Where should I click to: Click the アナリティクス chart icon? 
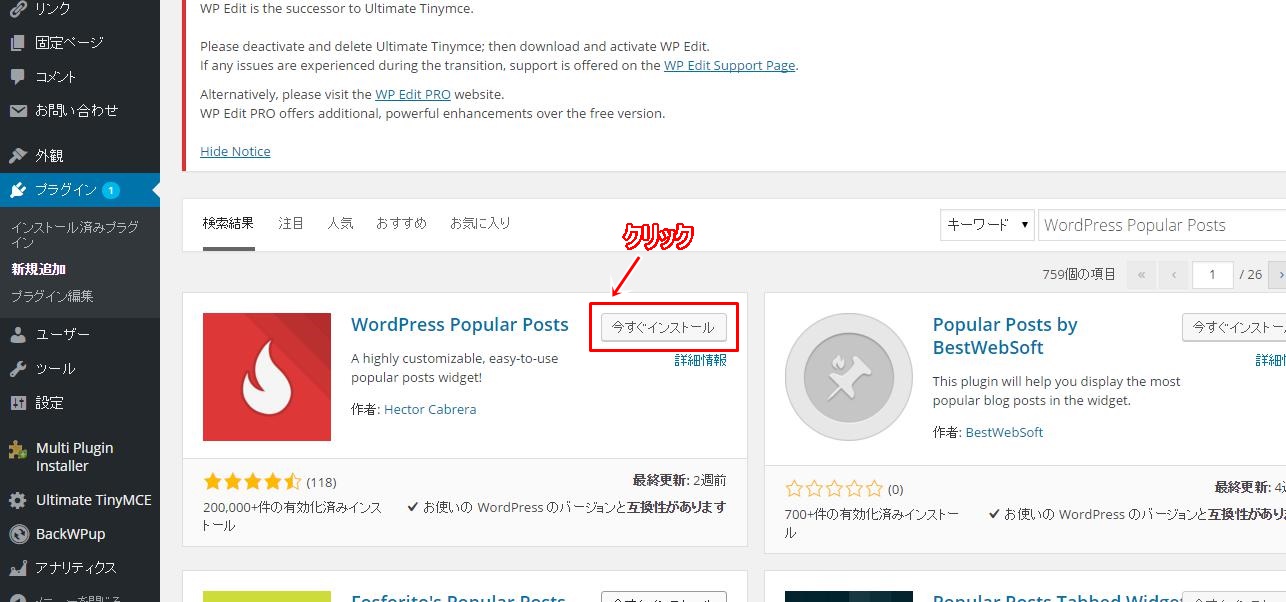pyautogui.click(x=18, y=568)
